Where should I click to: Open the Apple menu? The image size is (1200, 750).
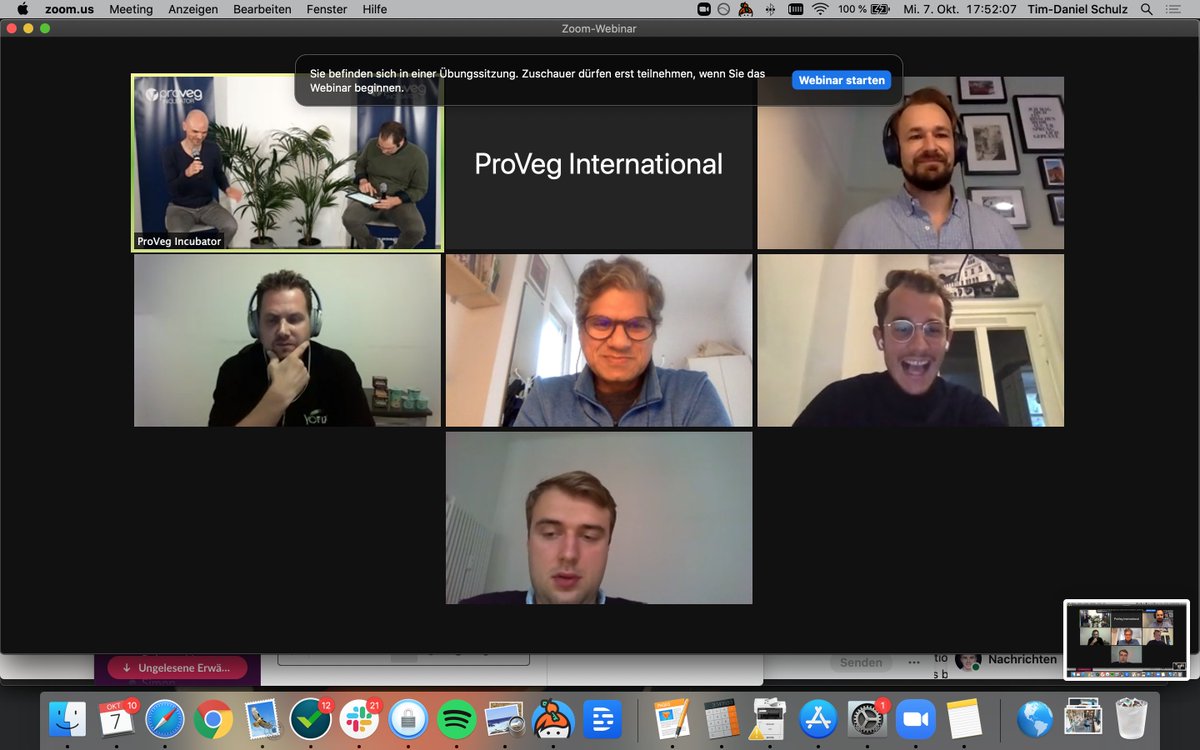[x=22, y=9]
